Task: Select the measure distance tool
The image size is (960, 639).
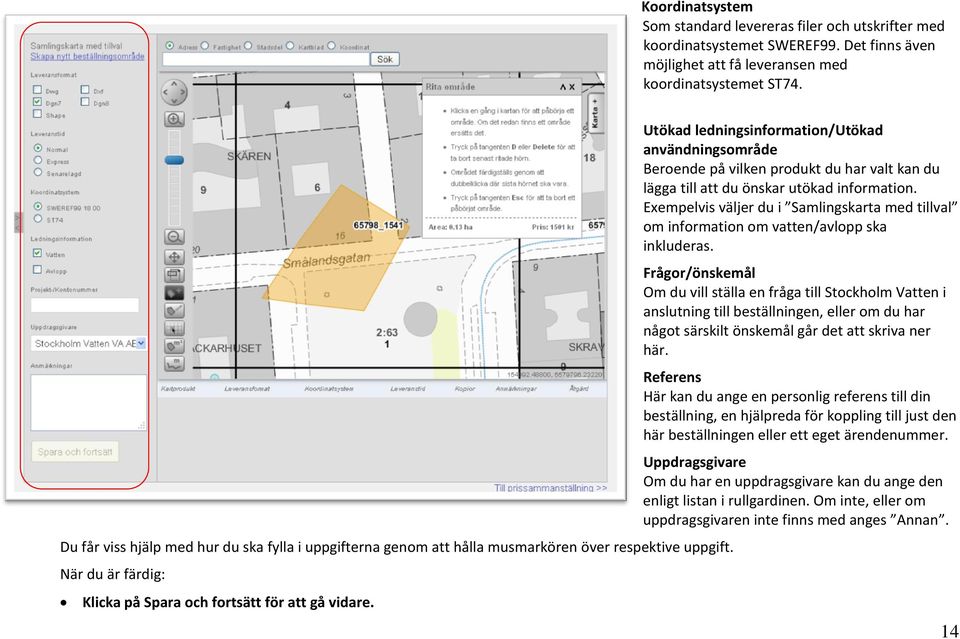Action: coord(174,364)
